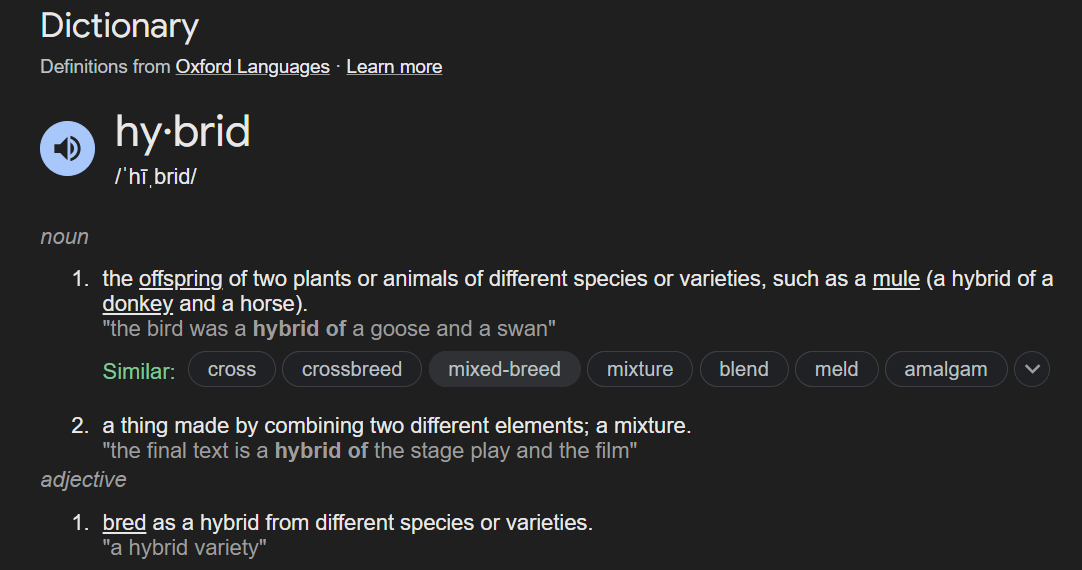
Task: Click the Learn more link
Action: pyautogui.click(x=394, y=67)
